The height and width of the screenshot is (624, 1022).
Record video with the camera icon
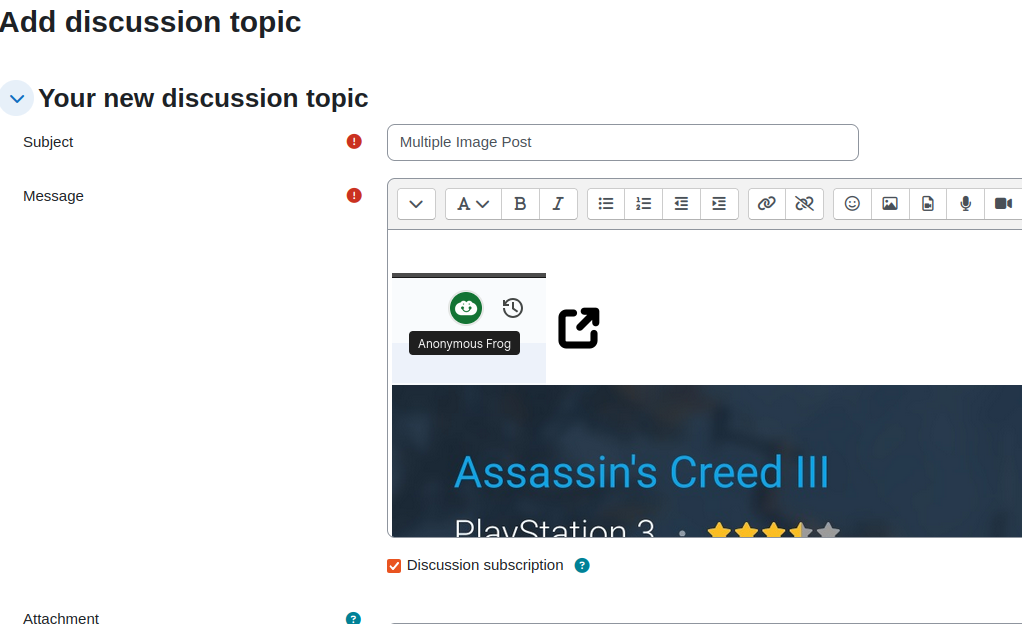tap(1003, 204)
